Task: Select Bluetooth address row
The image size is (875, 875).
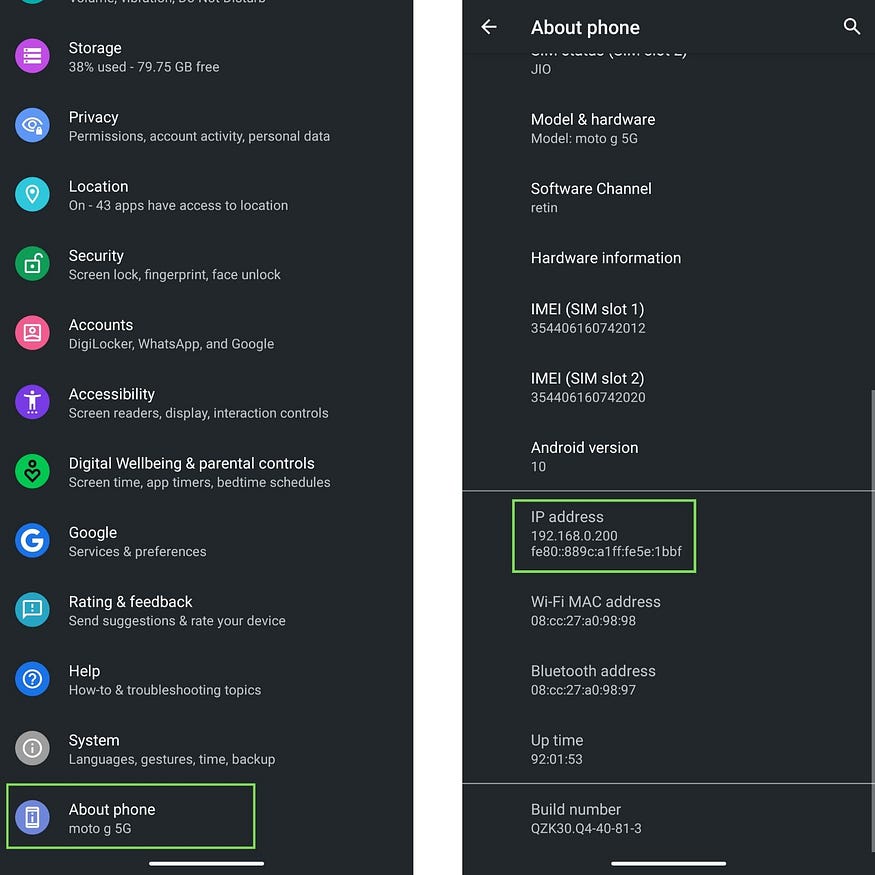Action: (x=669, y=679)
